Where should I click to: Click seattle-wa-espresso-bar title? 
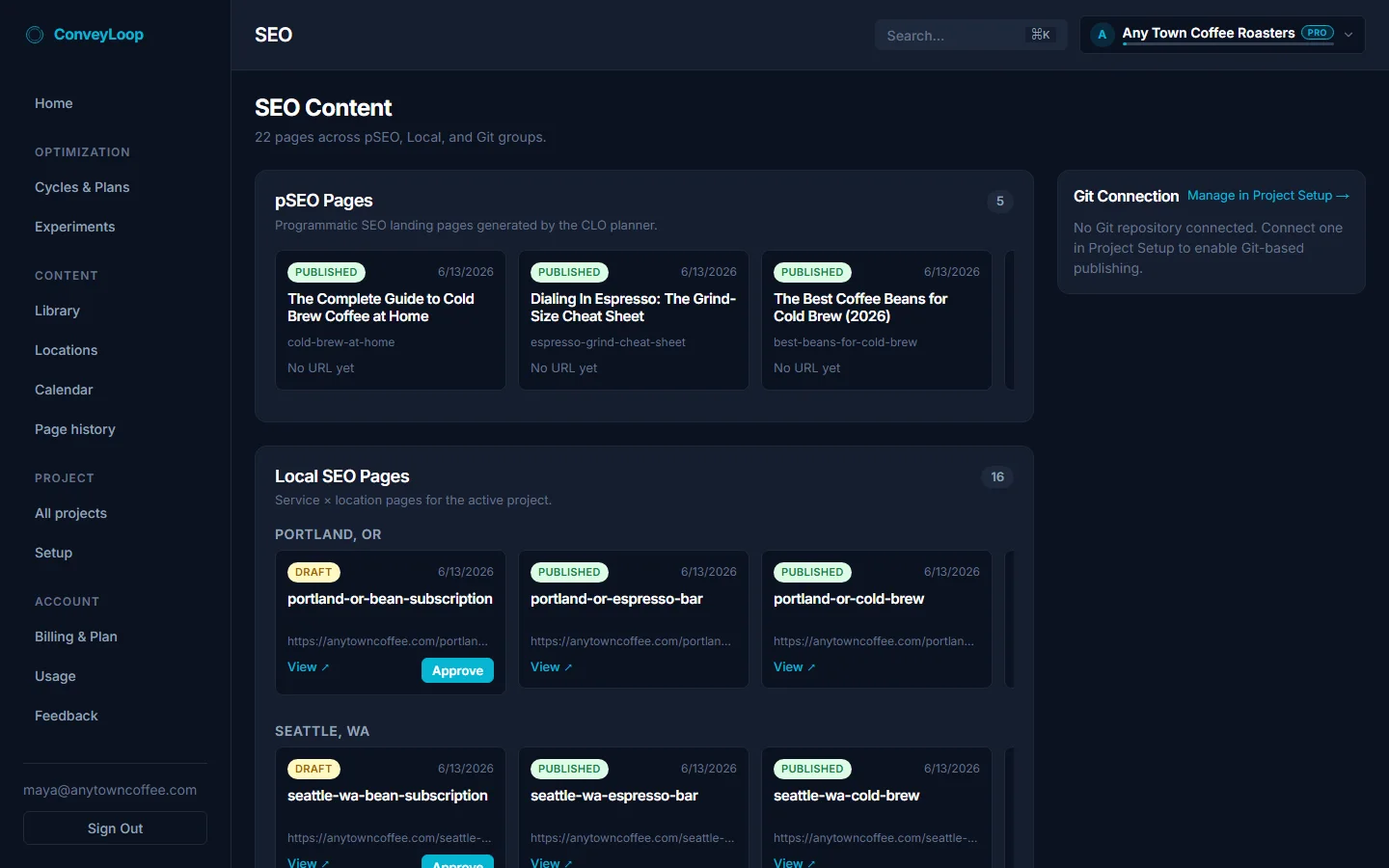(614, 796)
